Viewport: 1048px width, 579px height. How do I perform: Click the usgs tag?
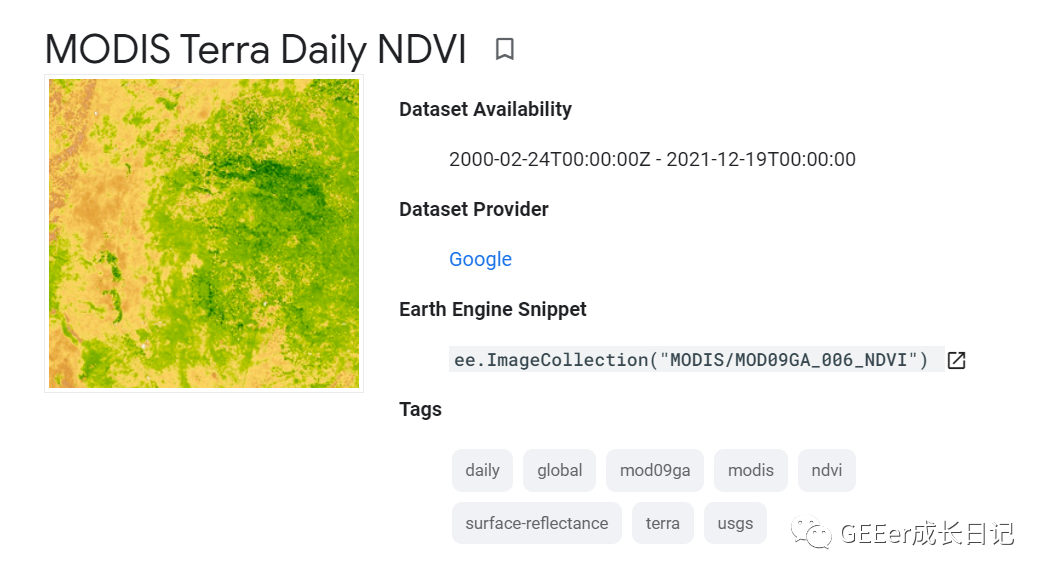(x=735, y=522)
